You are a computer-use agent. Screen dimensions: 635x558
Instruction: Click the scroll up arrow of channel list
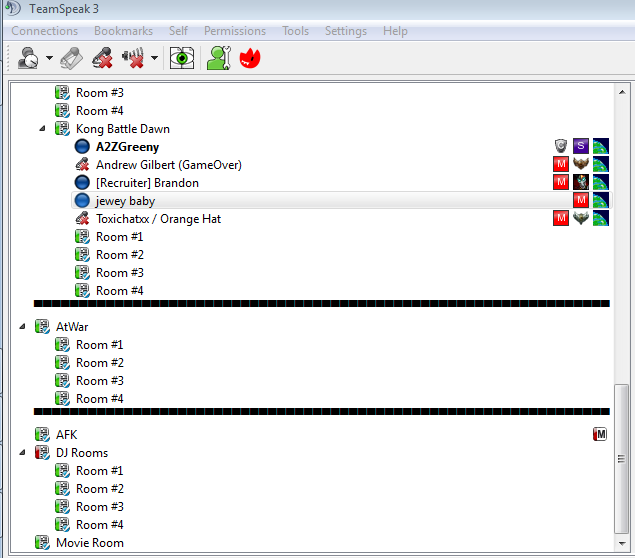(622, 92)
